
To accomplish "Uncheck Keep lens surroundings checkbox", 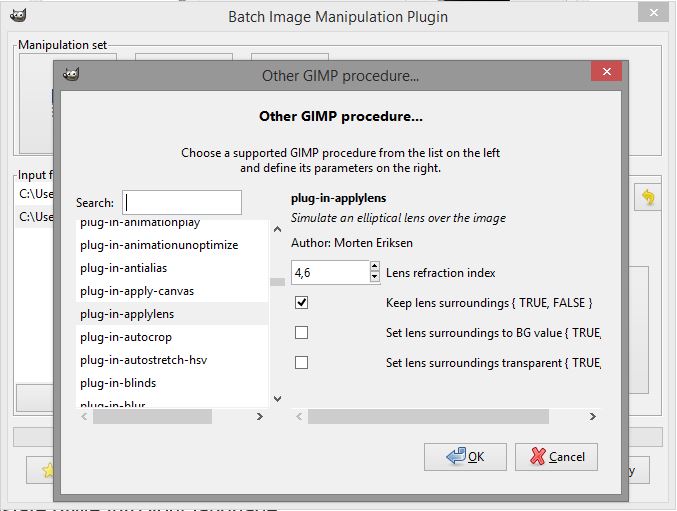I will point(301,303).
